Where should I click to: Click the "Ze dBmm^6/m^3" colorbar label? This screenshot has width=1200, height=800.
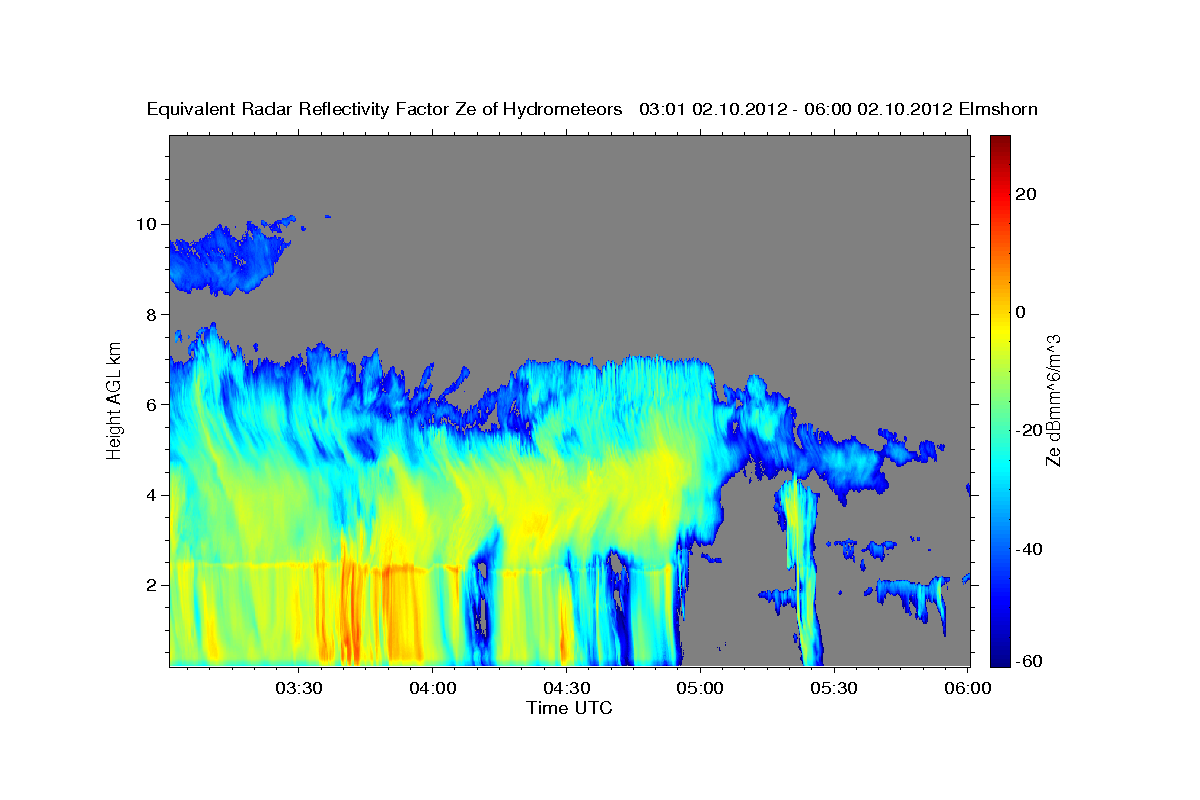(x=1053, y=400)
